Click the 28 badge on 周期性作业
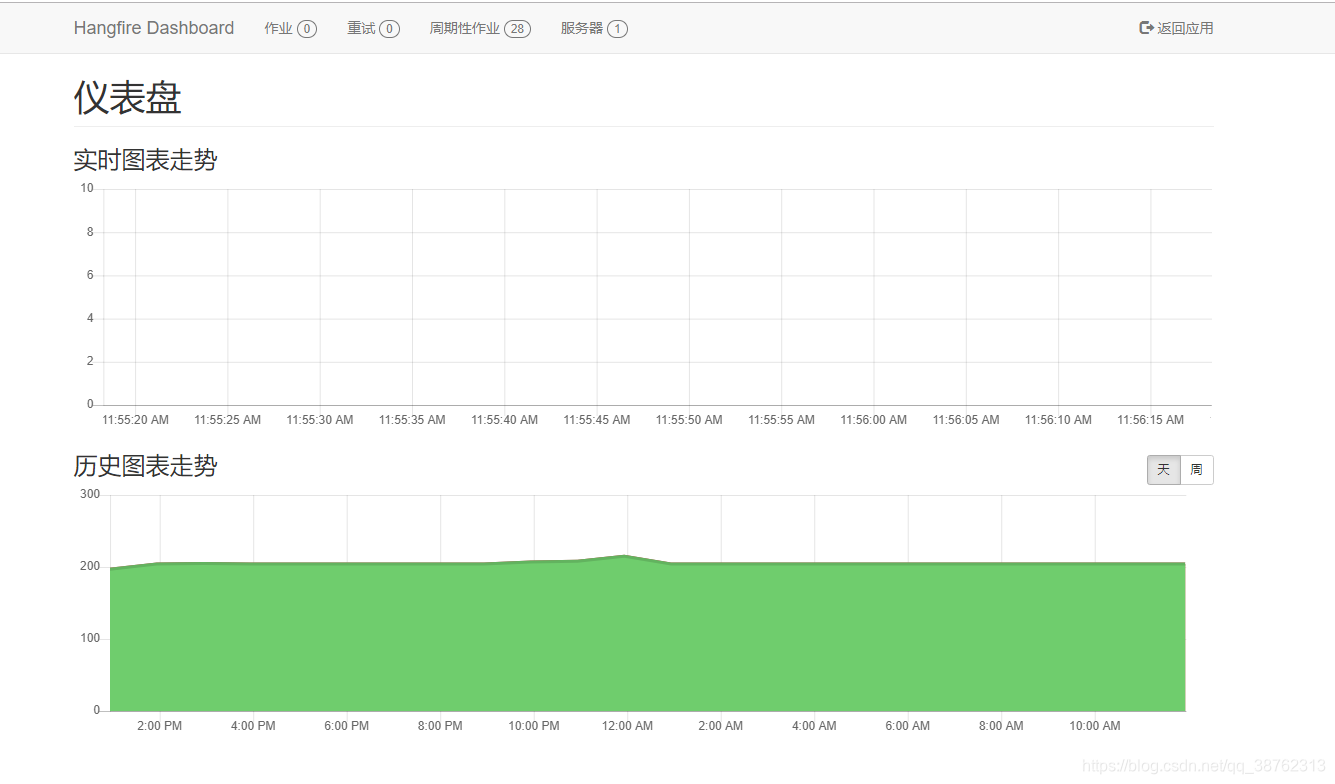This screenshot has width=1335, height=784. click(517, 29)
